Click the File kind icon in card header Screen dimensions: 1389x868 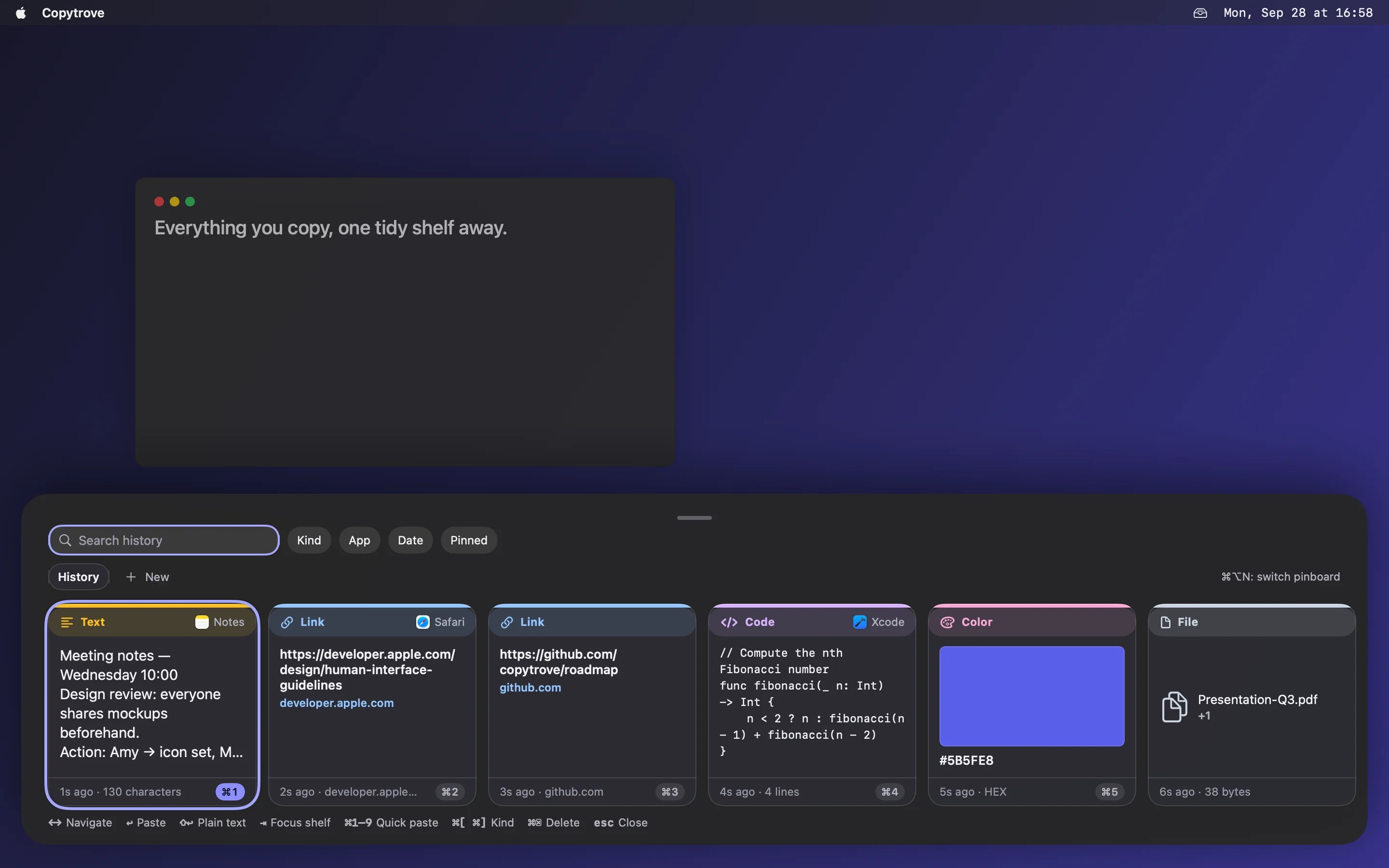1165,622
